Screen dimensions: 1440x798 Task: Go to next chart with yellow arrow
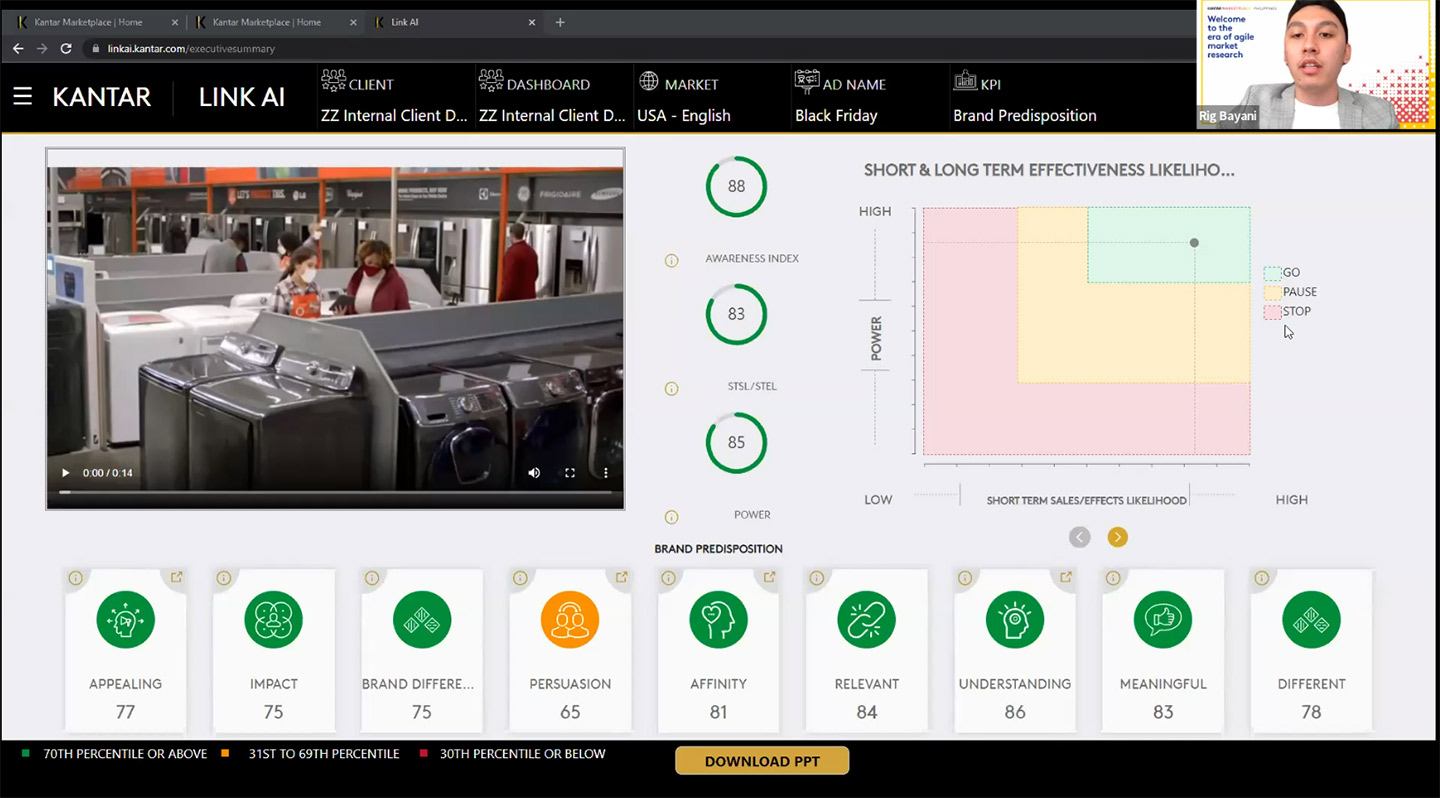1118,538
